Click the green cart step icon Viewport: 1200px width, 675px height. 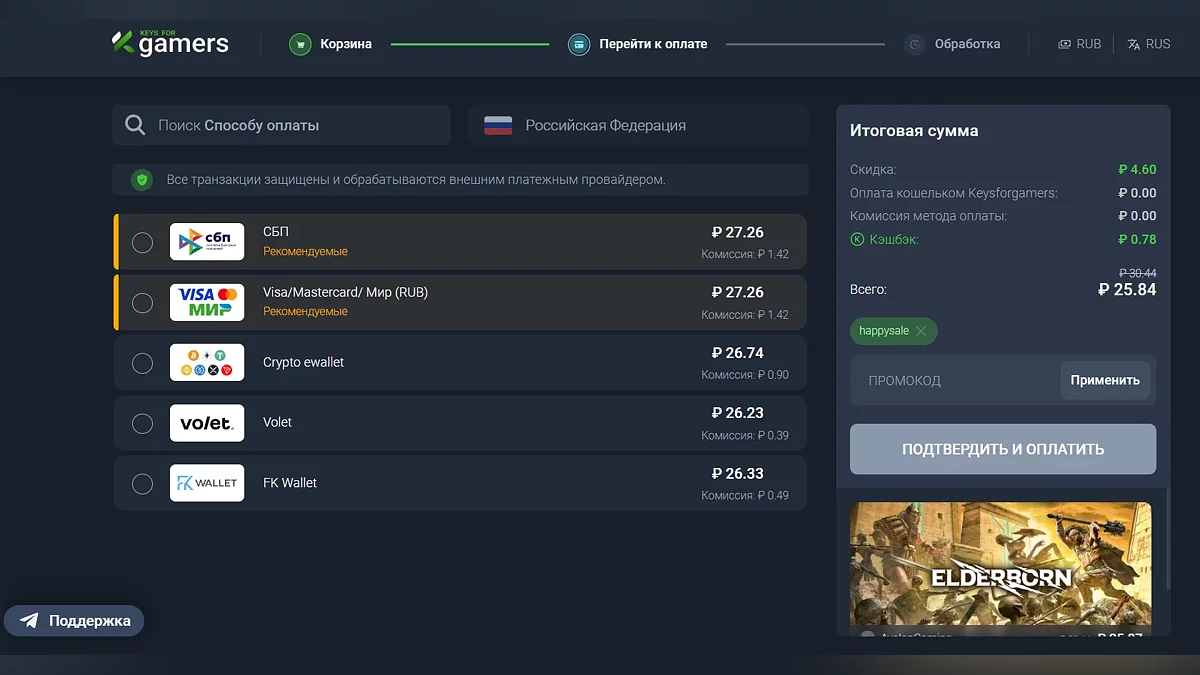pyautogui.click(x=300, y=44)
